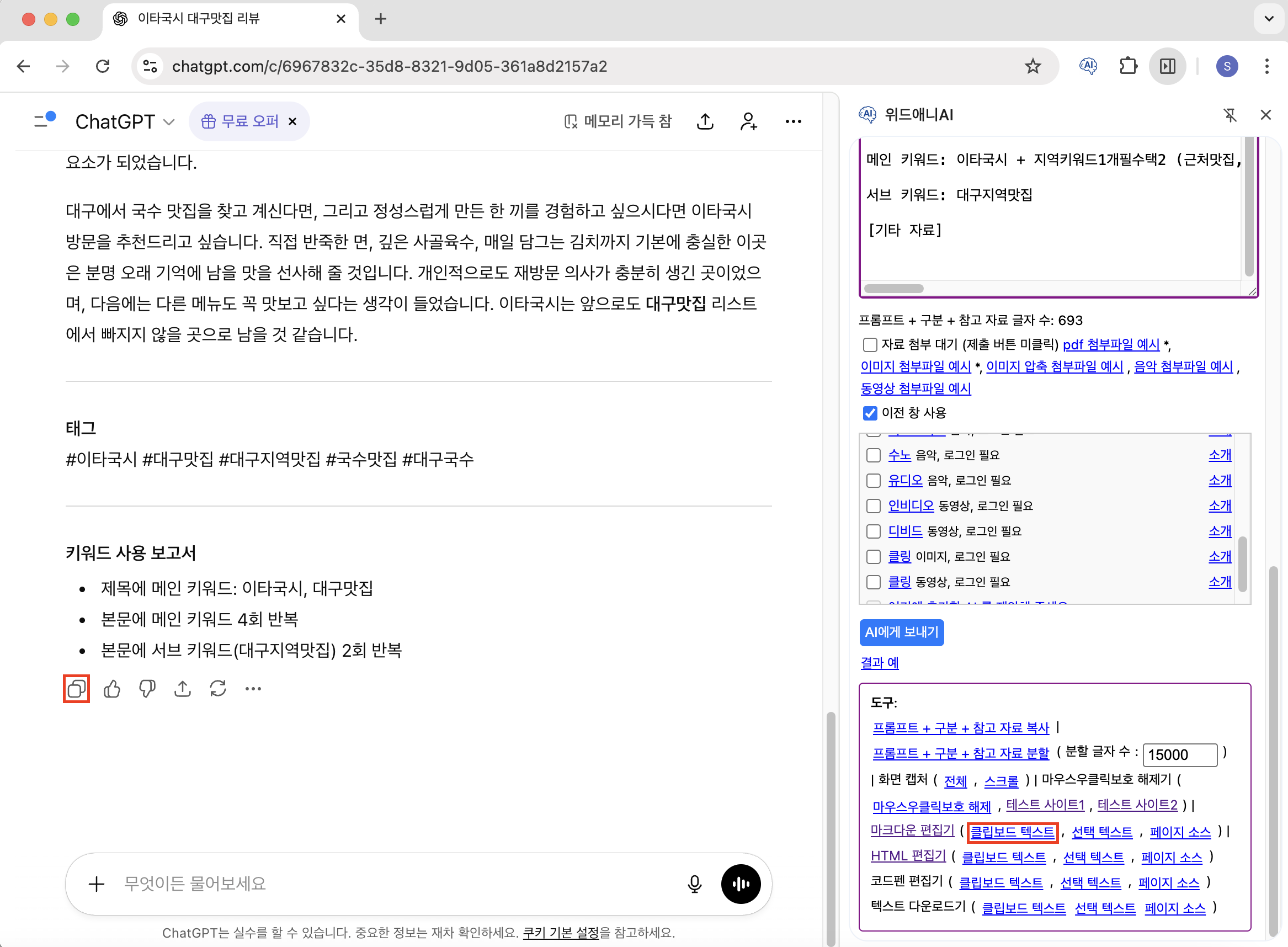Expand the Chrome tab search chevron
The image size is (1288, 947).
1269,19
